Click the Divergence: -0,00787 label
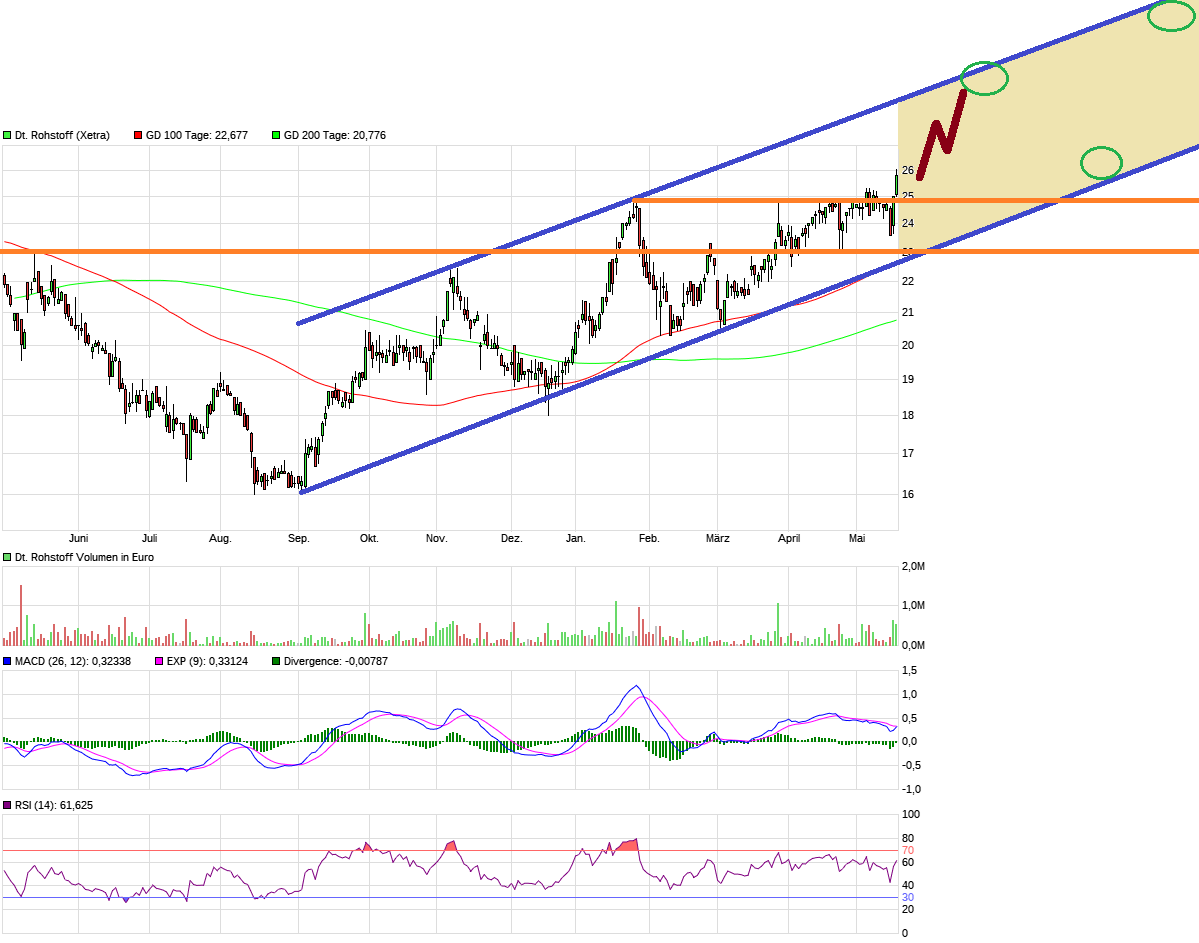 (x=336, y=662)
